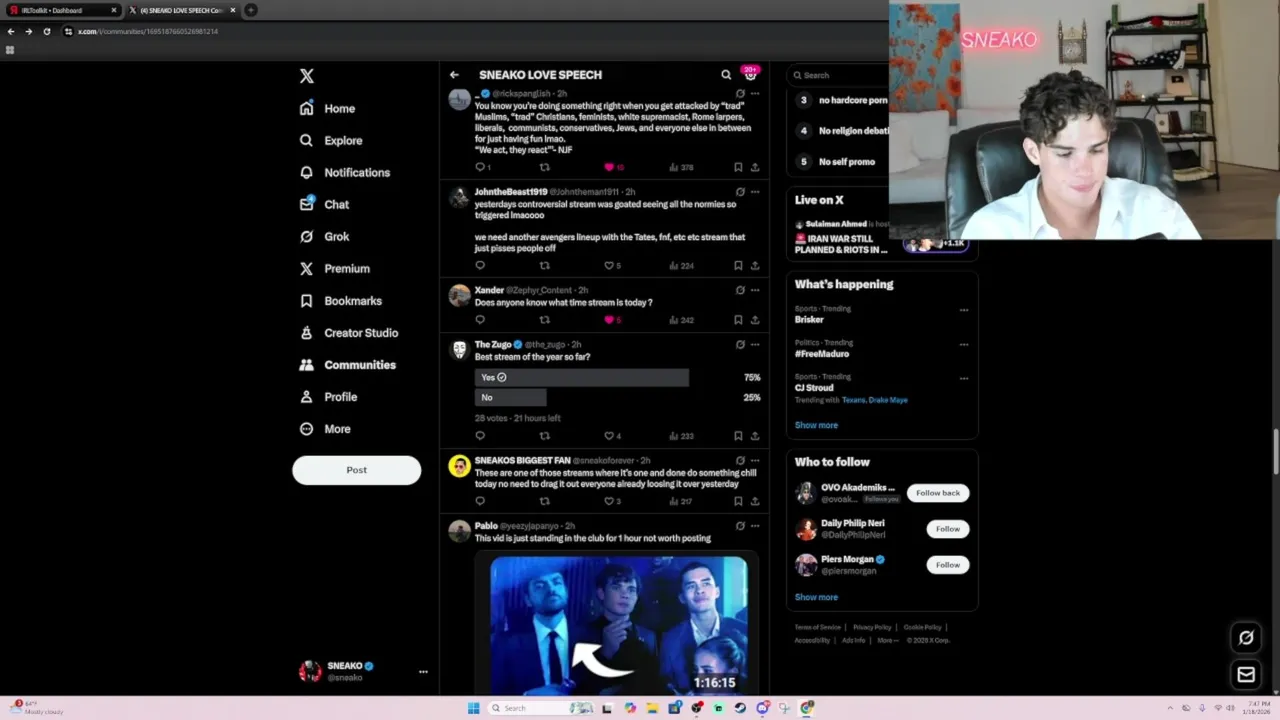Open the Terms of Service link

817,627
